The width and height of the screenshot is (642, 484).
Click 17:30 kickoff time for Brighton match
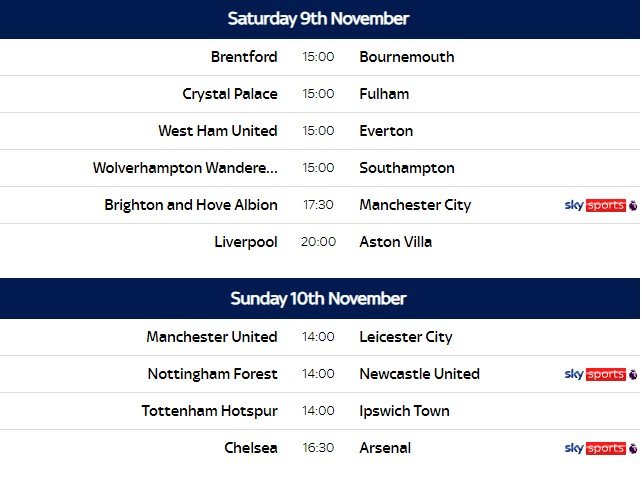318,205
